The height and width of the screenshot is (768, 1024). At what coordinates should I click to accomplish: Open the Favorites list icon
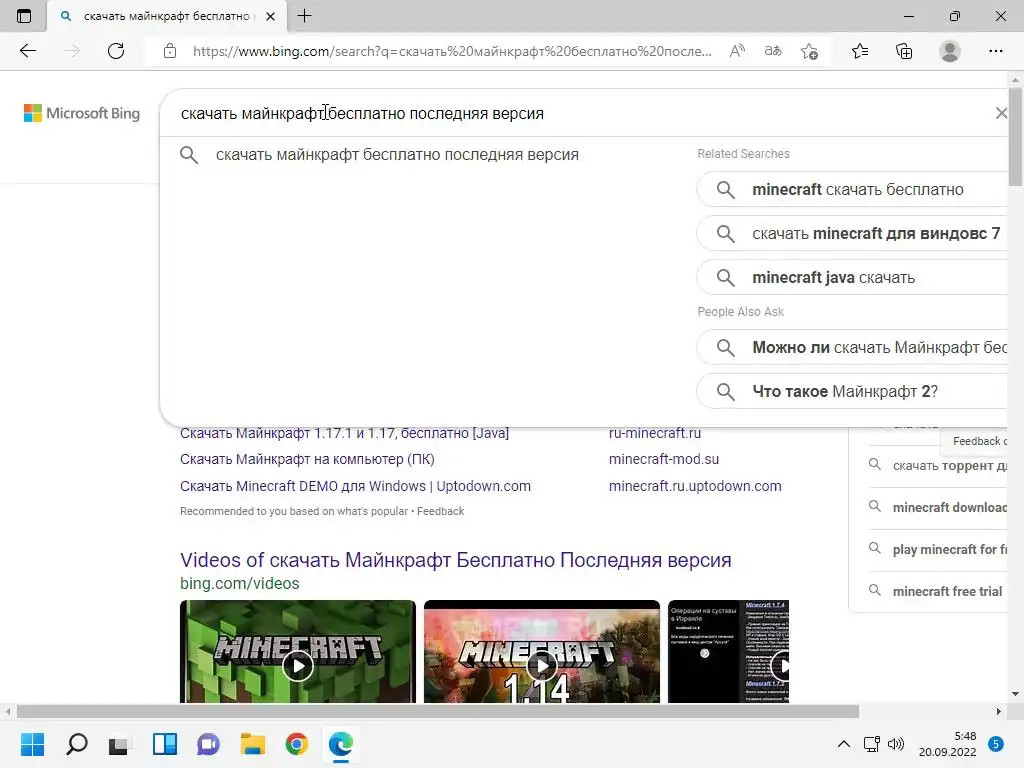pos(860,51)
